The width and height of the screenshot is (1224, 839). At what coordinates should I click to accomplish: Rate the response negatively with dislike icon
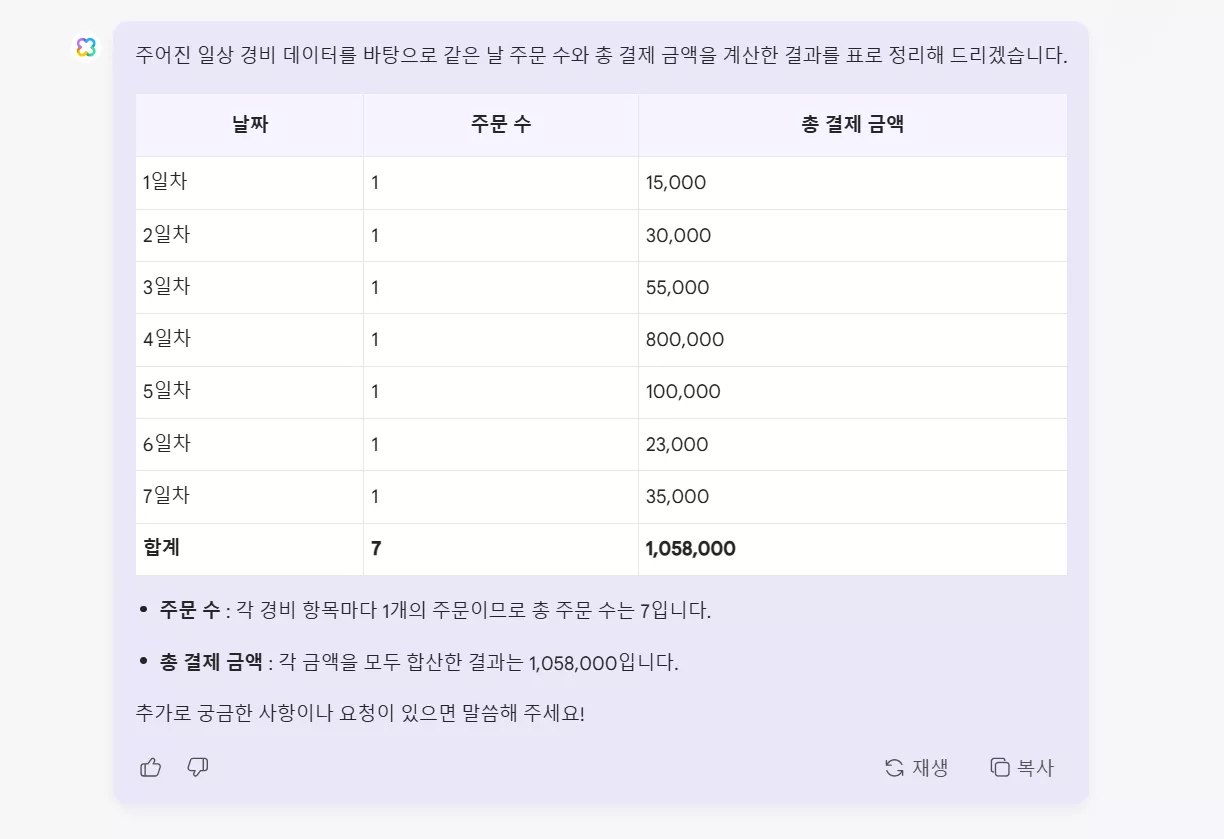point(197,766)
